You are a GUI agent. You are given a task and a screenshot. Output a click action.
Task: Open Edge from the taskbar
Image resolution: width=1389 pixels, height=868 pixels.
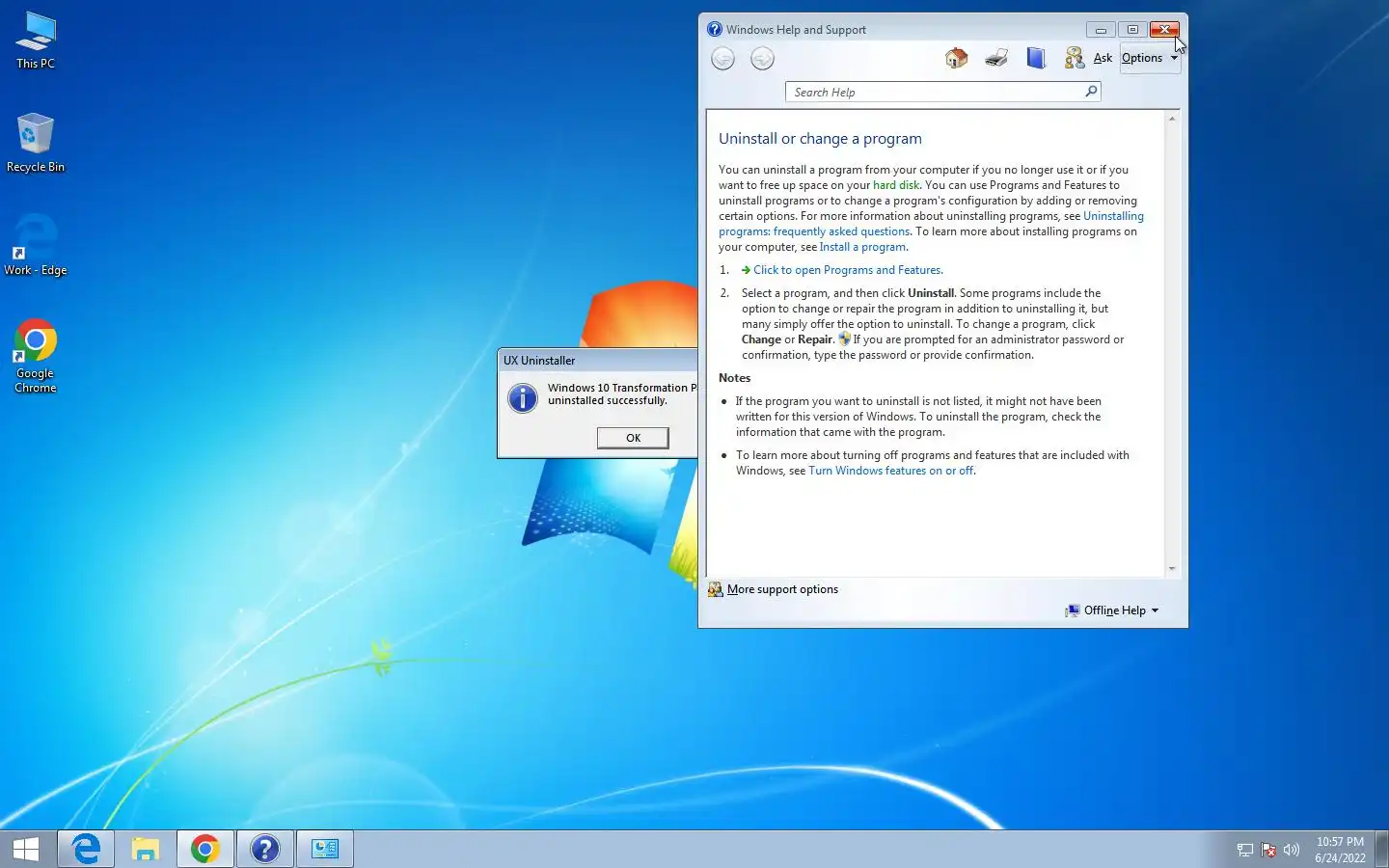86,849
